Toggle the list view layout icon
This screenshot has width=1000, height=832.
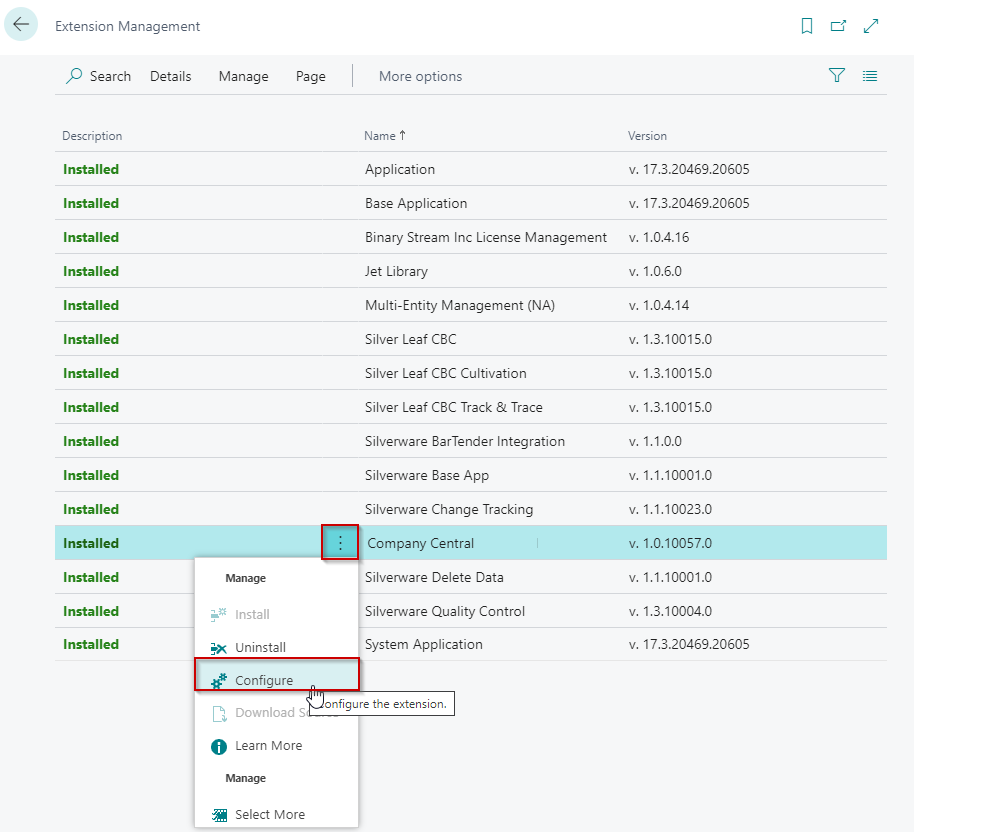point(870,76)
